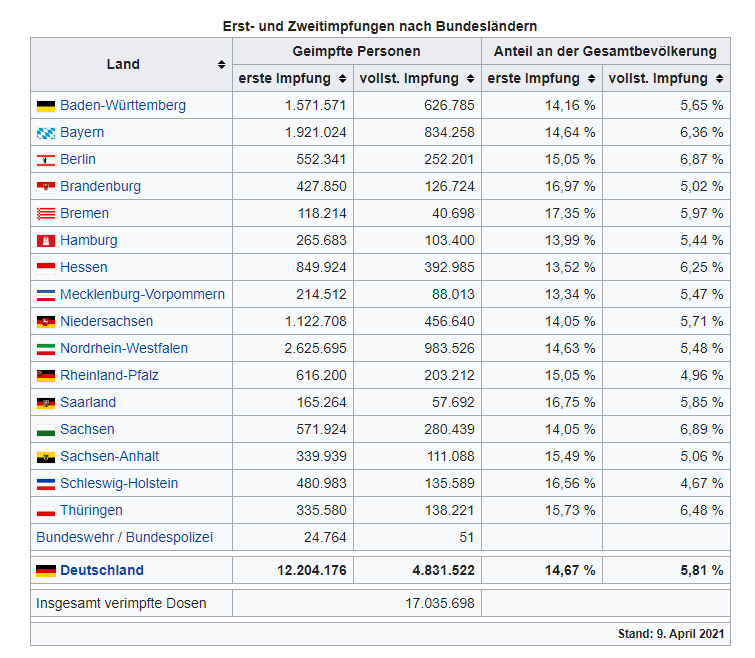The width and height of the screenshot is (755, 658).
Task: Sort by vollst. Impfung population share
Action: 719,78
